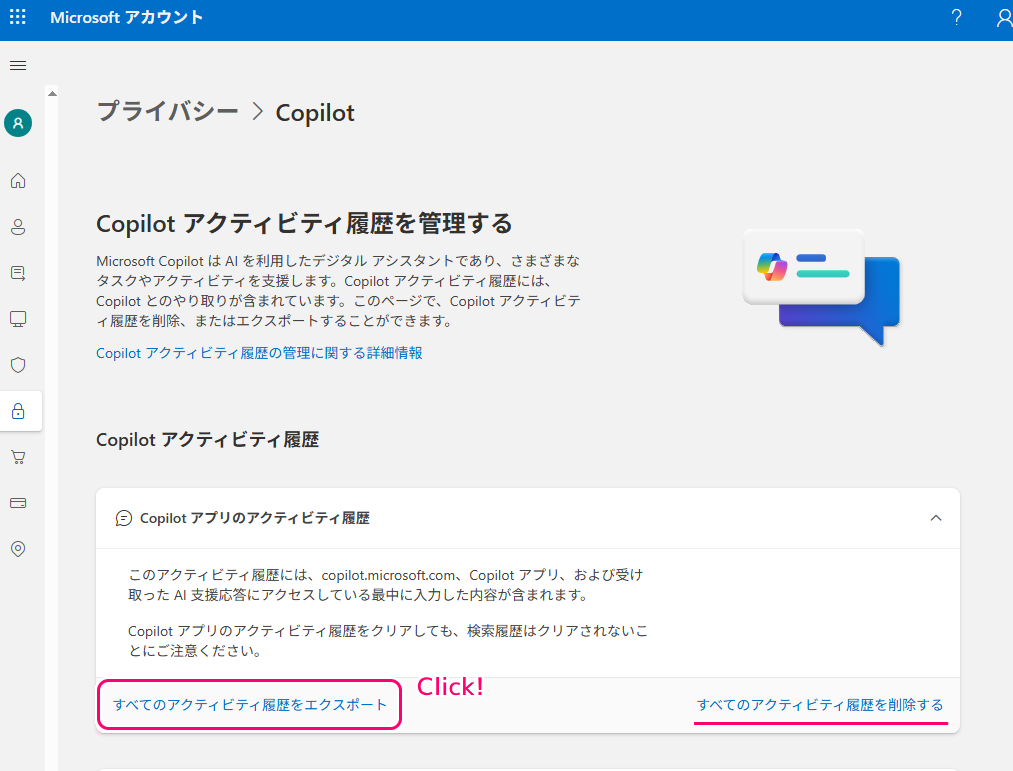Click the Microsoft アカウント header title
The width and height of the screenshot is (1013, 771).
point(127,17)
